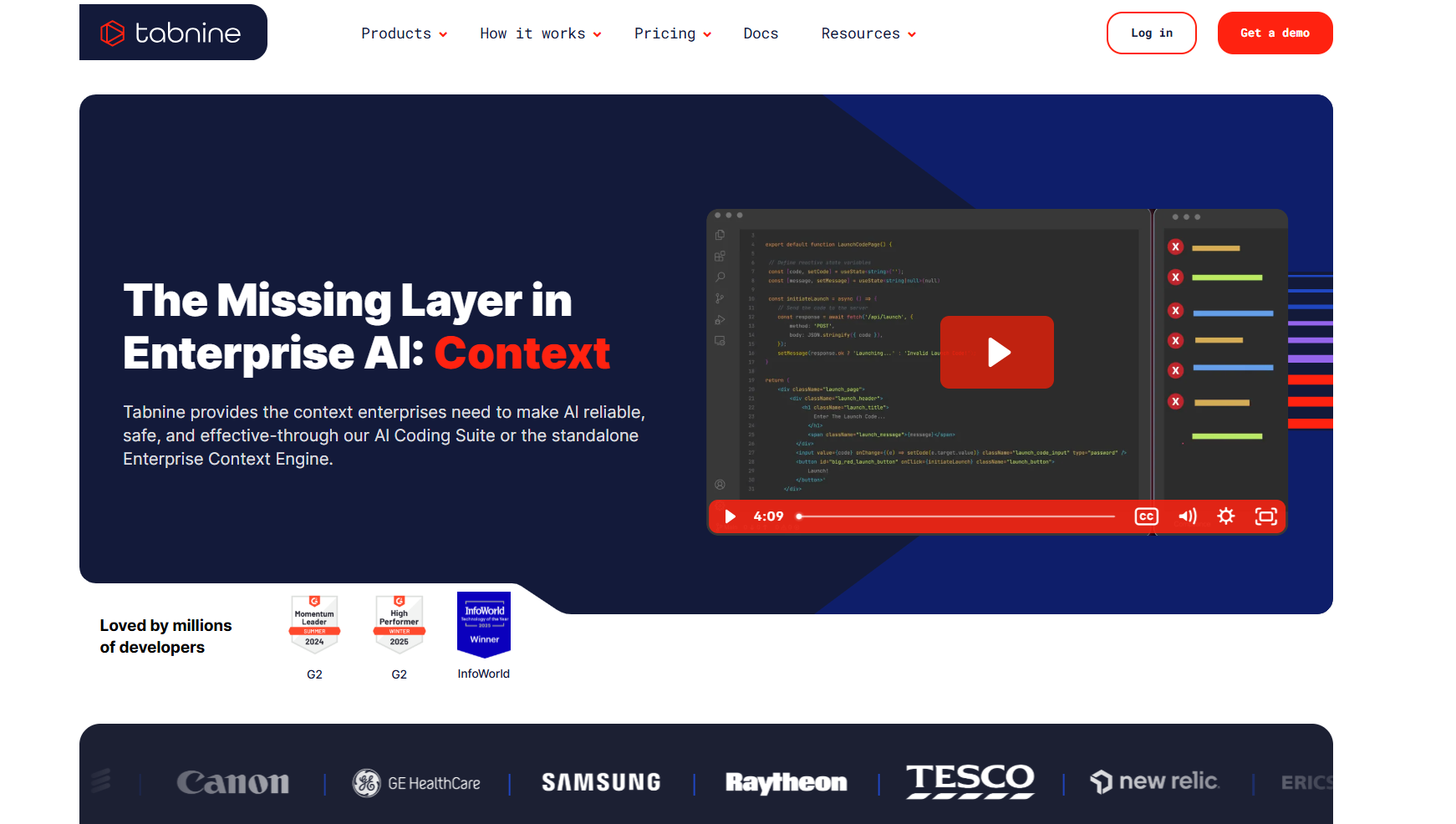
Task: Expand the Resources dropdown menu
Action: pos(868,33)
